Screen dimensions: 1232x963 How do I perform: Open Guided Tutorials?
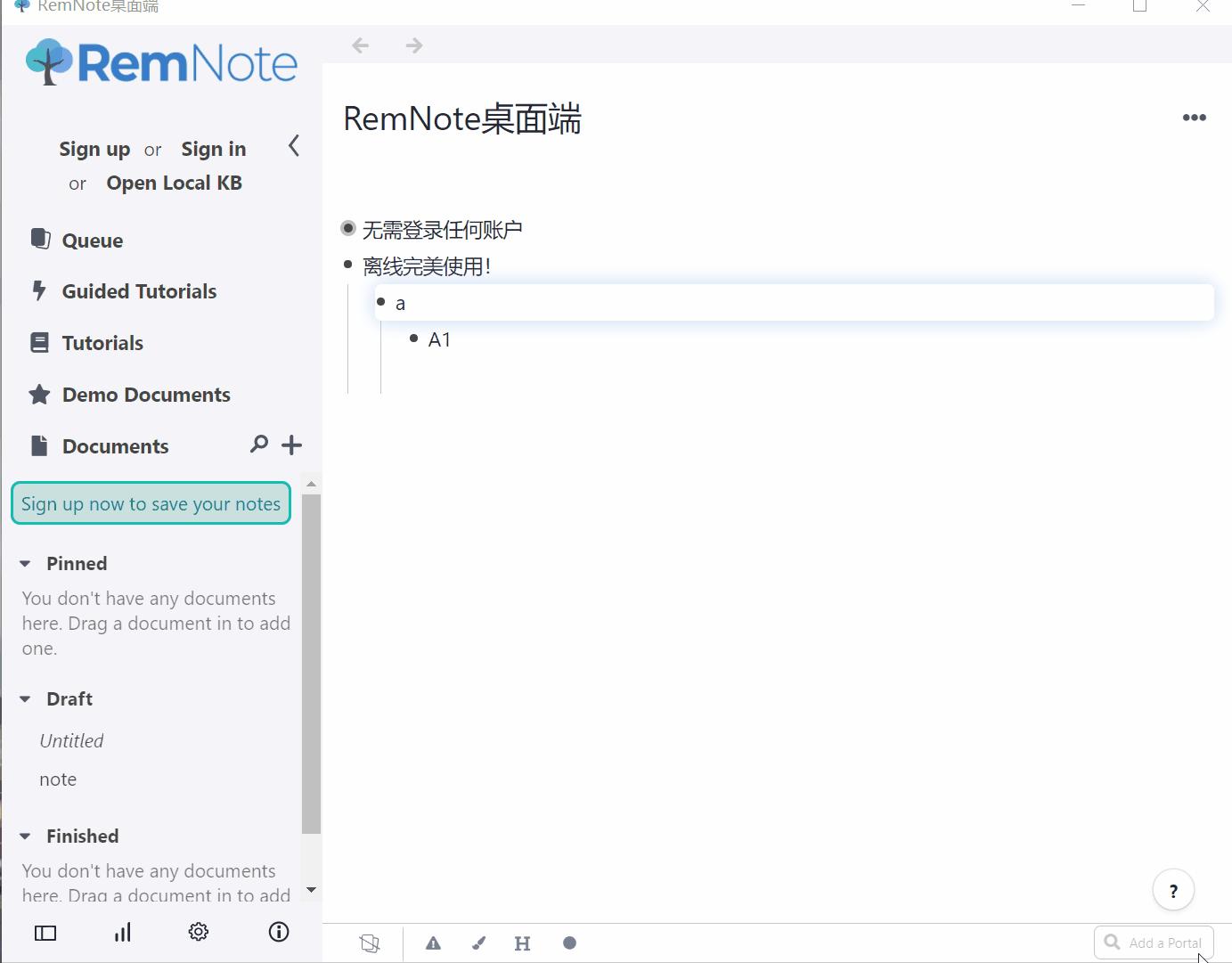click(140, 291)
